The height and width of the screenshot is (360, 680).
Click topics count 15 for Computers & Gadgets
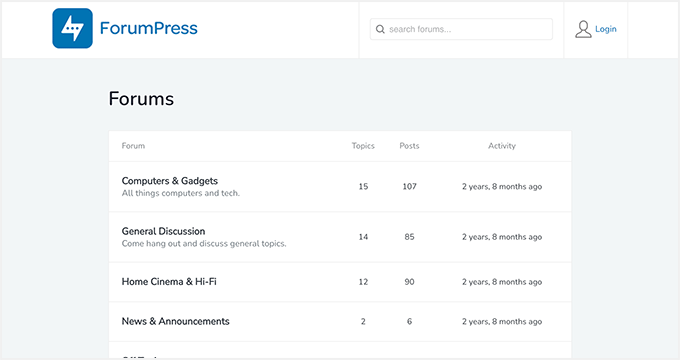[363, 187]
